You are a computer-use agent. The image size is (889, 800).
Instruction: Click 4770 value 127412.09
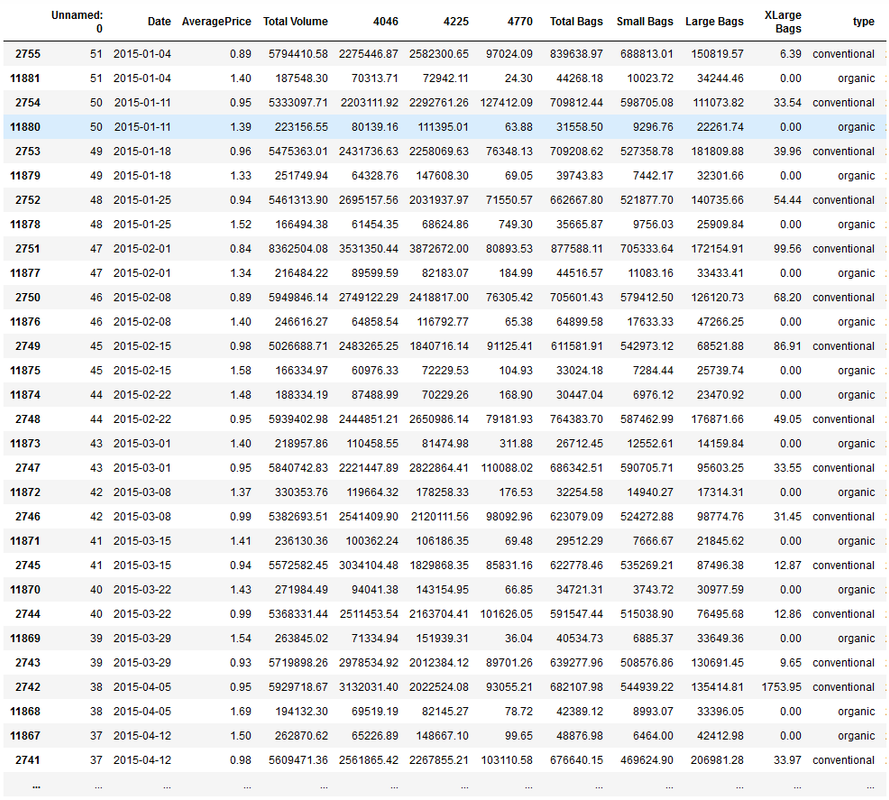[506, 103]
